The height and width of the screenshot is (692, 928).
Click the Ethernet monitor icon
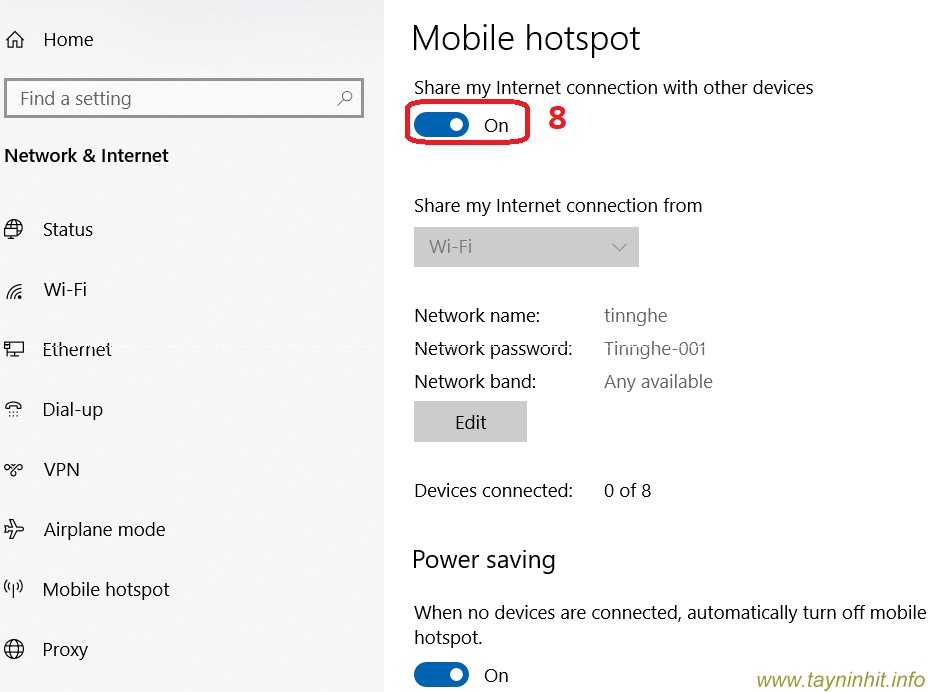coord(14,350)
